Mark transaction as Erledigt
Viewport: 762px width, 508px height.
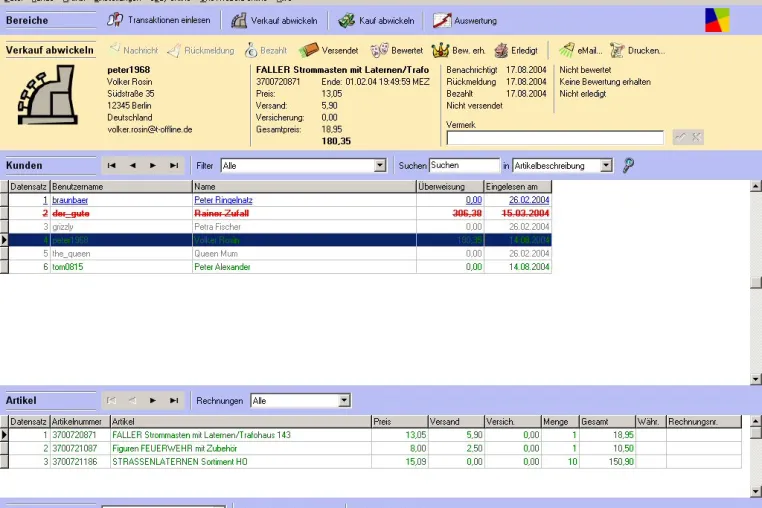point(516,50)
